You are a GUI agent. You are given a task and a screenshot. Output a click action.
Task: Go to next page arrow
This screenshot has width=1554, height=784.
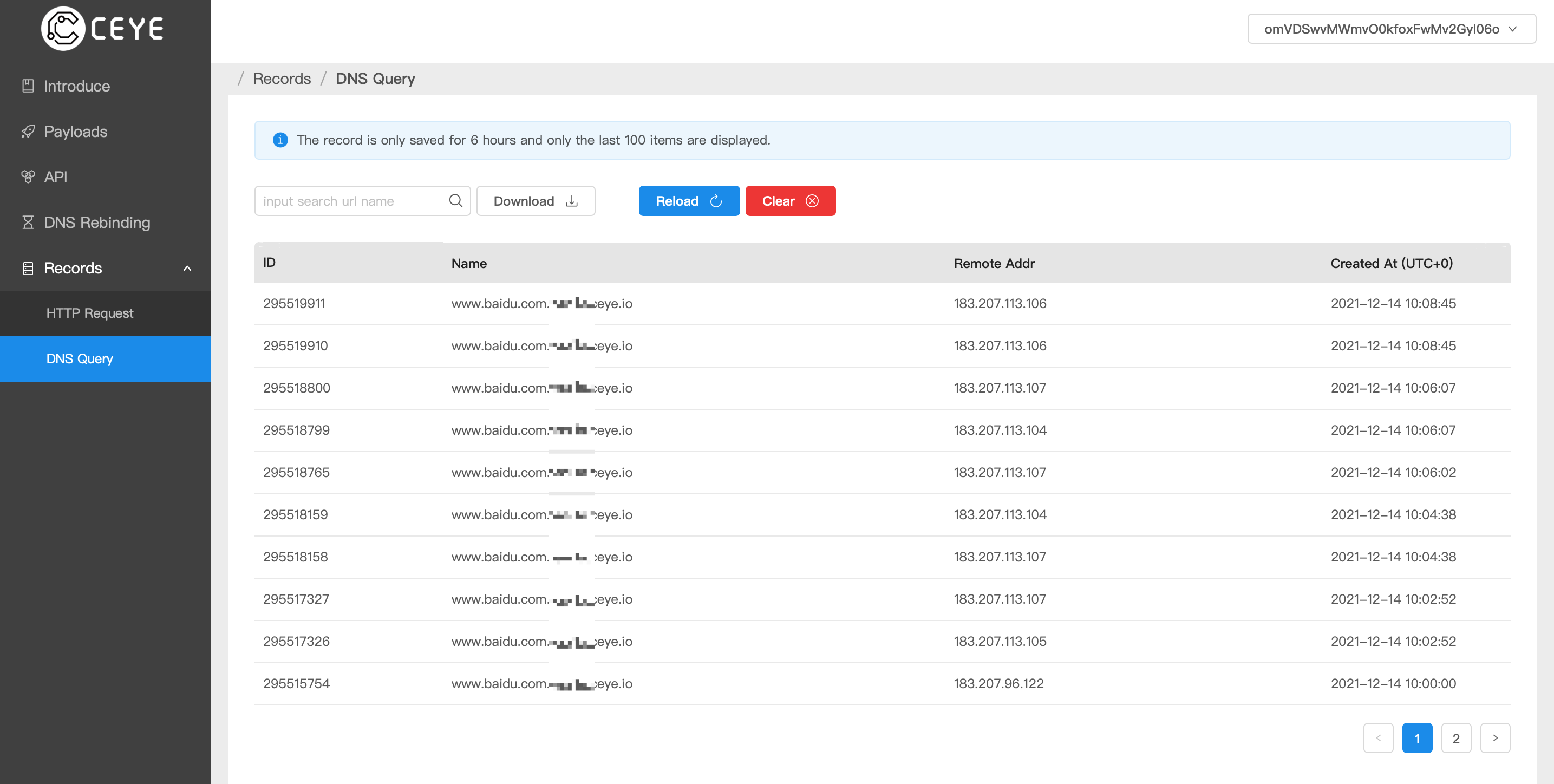coord(1495,737)
